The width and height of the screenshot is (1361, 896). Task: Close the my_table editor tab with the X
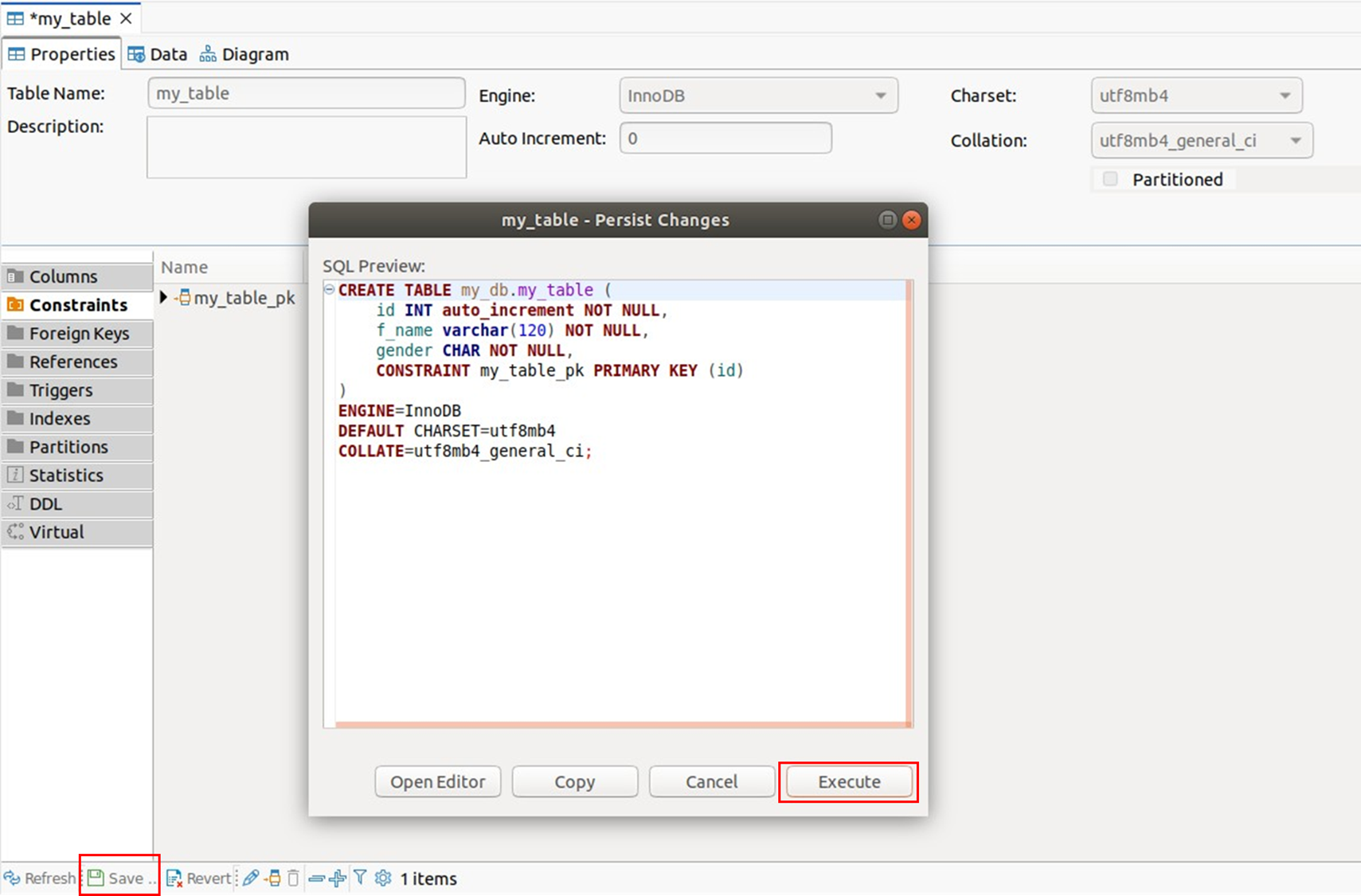(126, 18)
